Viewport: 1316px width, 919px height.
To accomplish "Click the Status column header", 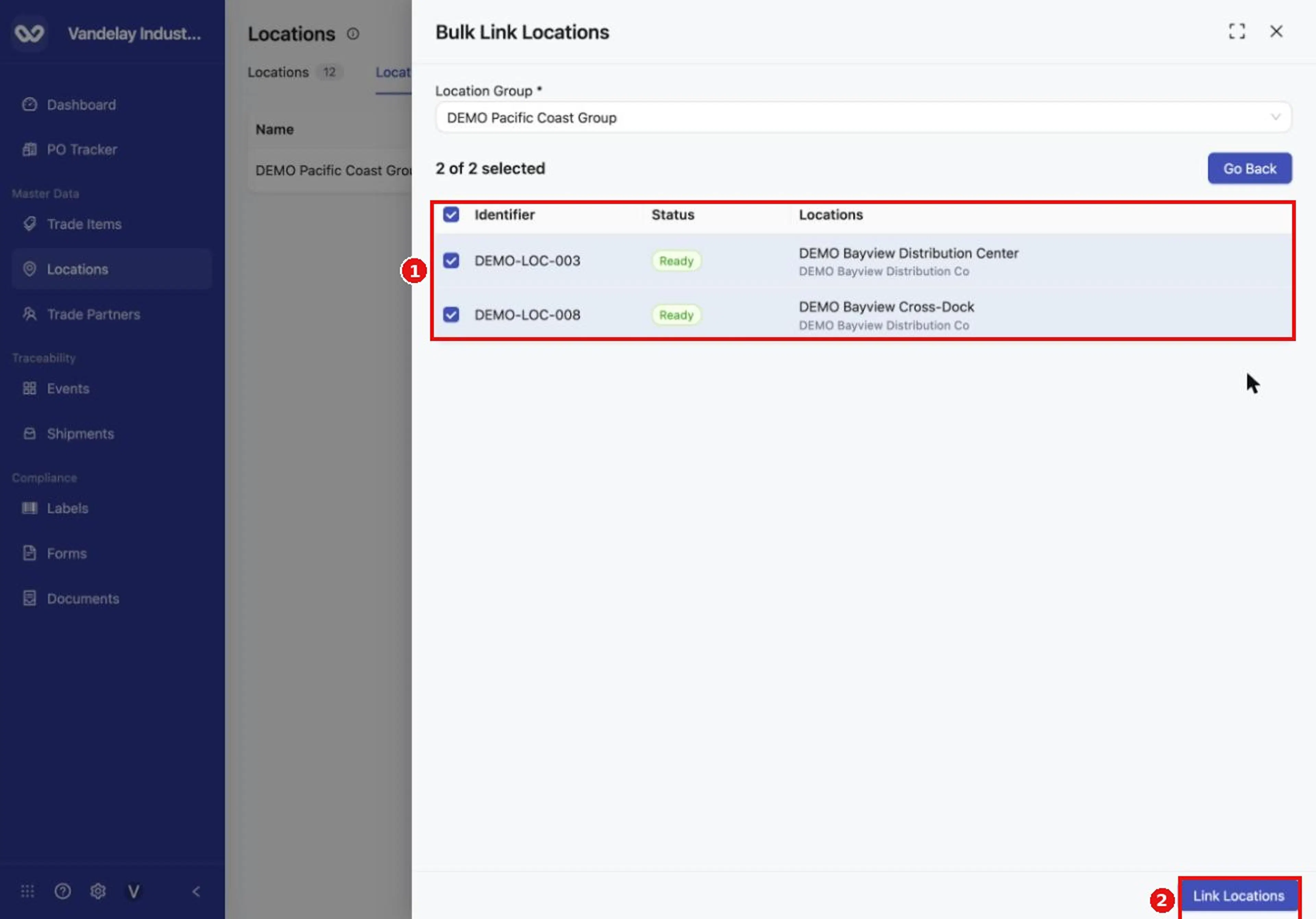I will [x=673, y=214].
